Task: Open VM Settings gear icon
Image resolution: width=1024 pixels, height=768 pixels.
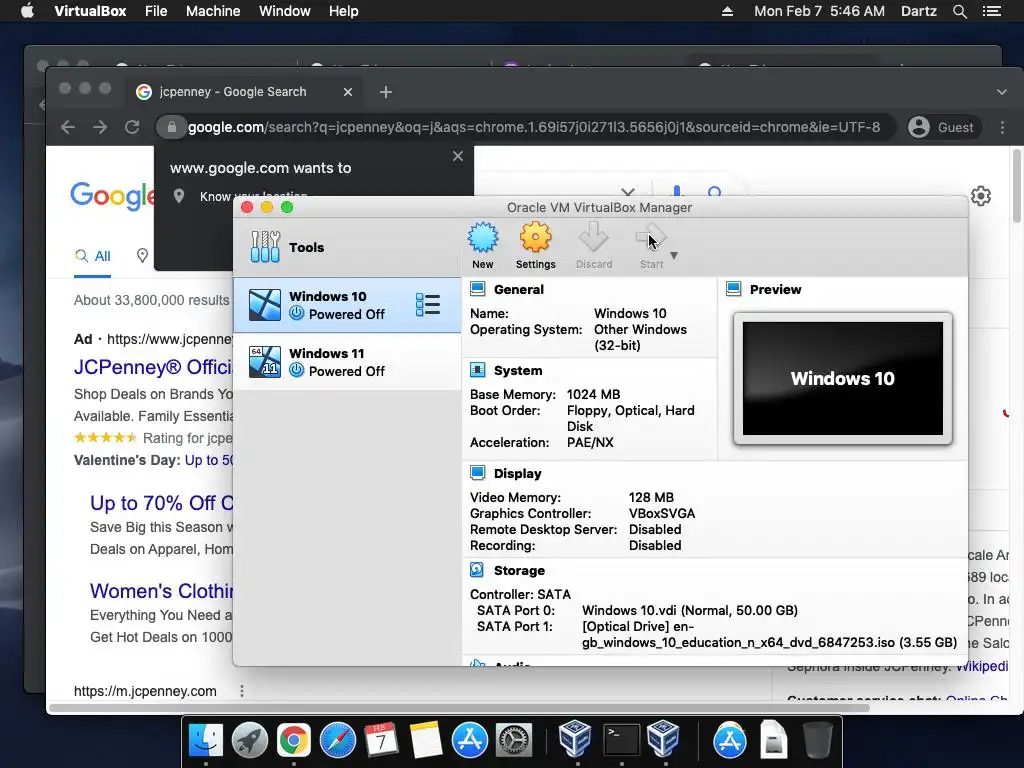Action: (x=536, y=238)
